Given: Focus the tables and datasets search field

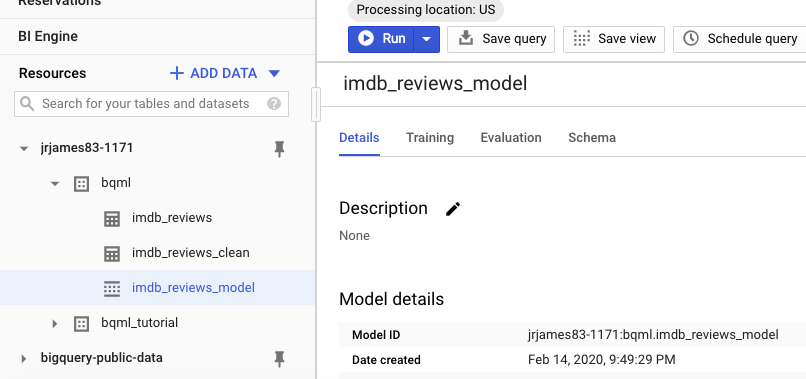Looking at the screenshot, I should pos(151,104).
